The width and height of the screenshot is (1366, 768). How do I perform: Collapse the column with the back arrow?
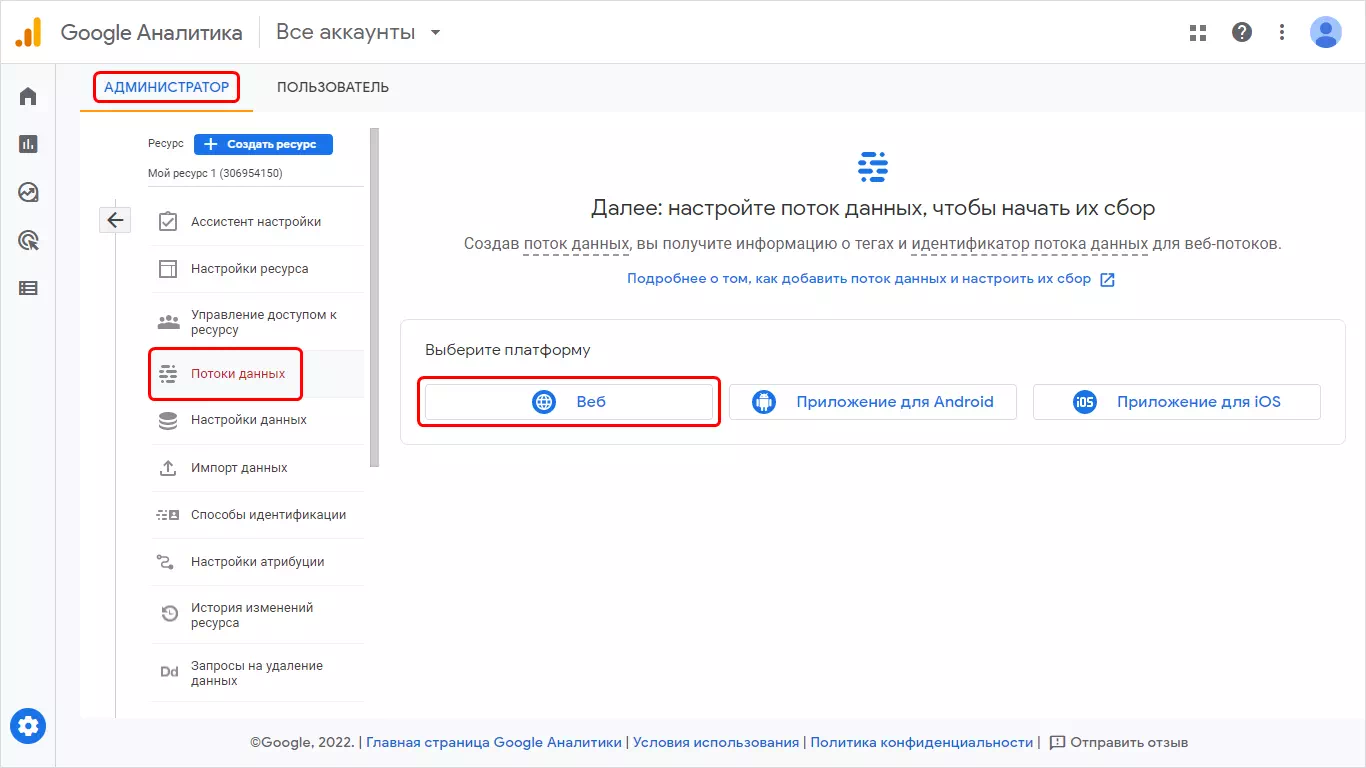115,220
